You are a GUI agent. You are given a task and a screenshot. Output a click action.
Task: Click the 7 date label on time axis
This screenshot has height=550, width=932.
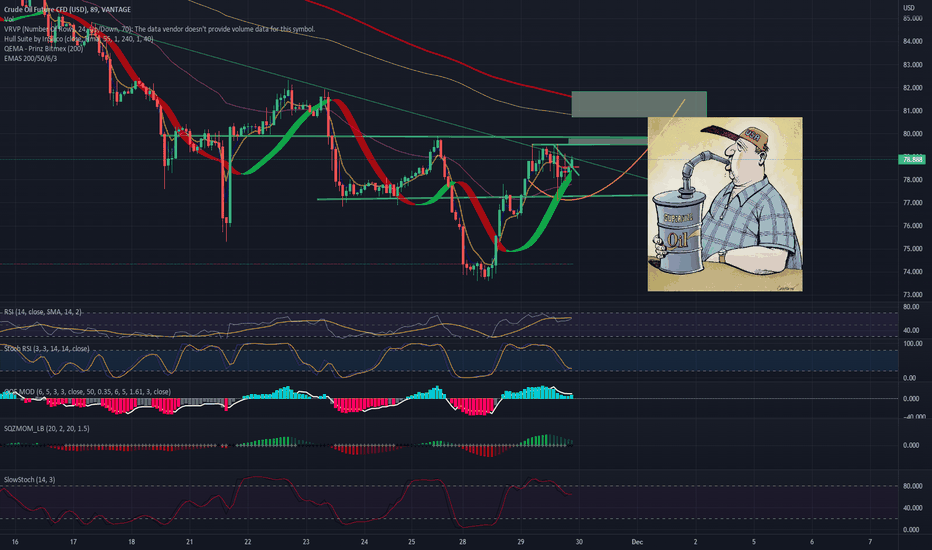[870, 542]
